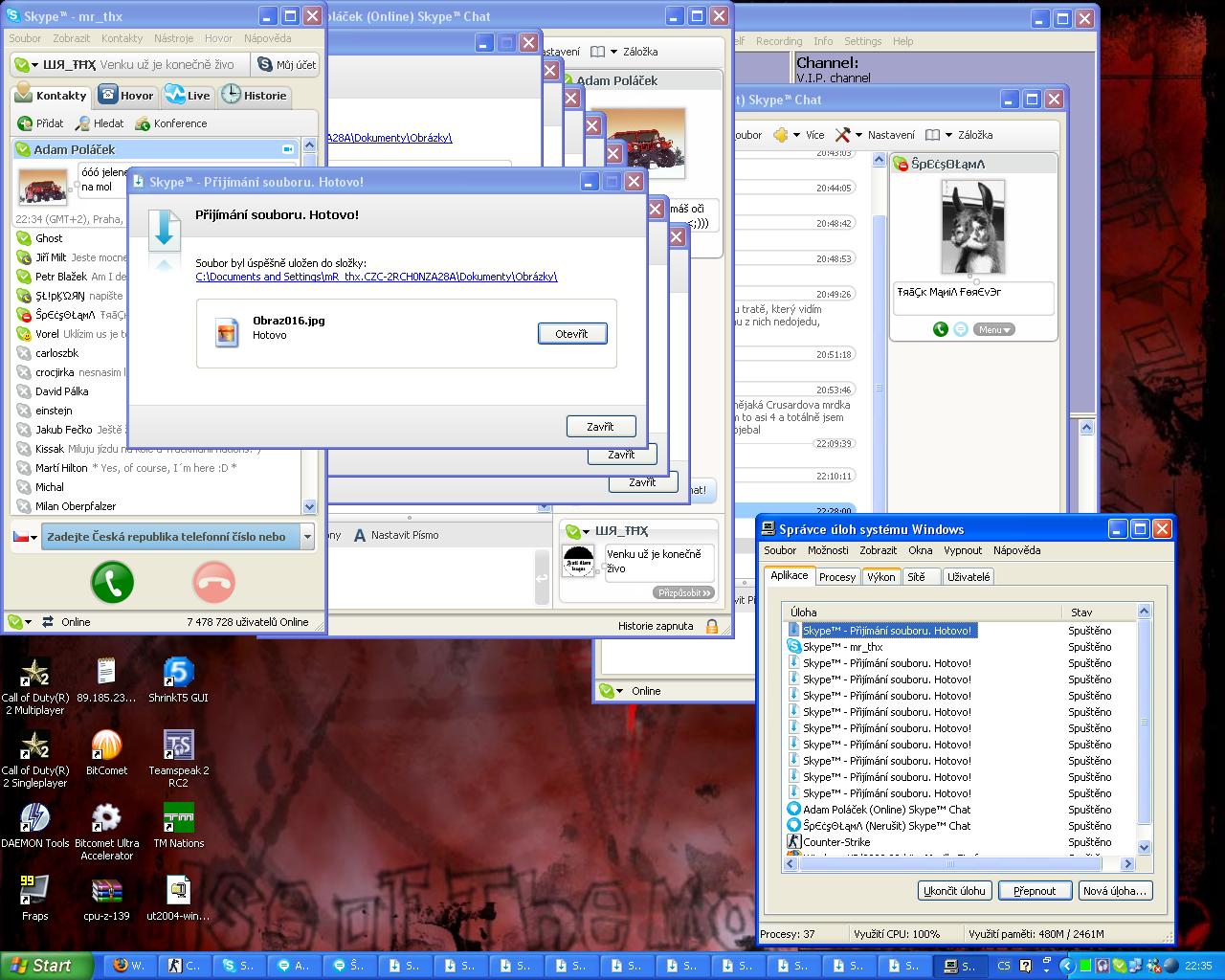This screenshot has height=980, width=1225.
Task: Click Zavřít in the front file dialog
Action: [600, 427]
